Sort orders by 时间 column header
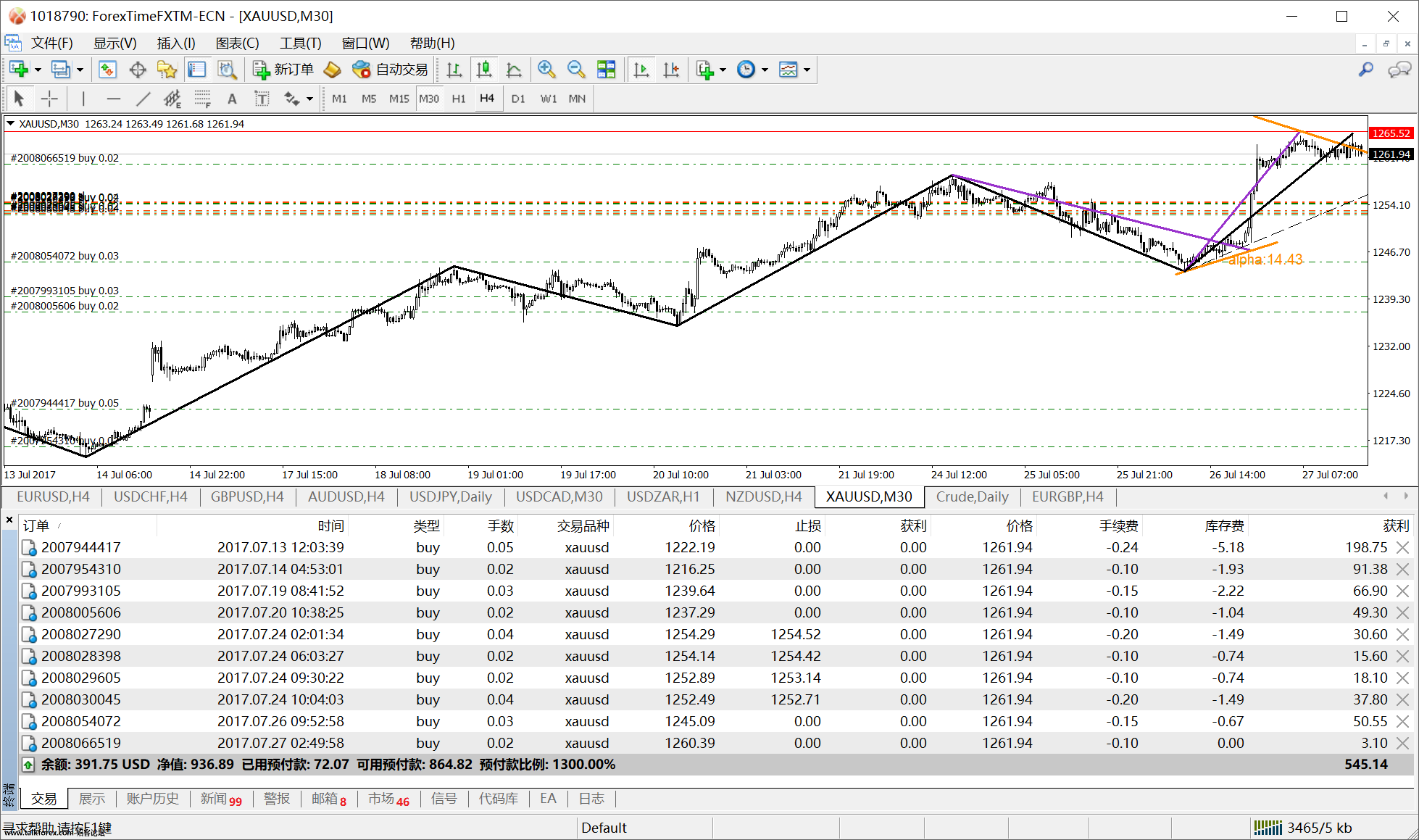This screenshot has width=1419, height=840. (330, 525)
